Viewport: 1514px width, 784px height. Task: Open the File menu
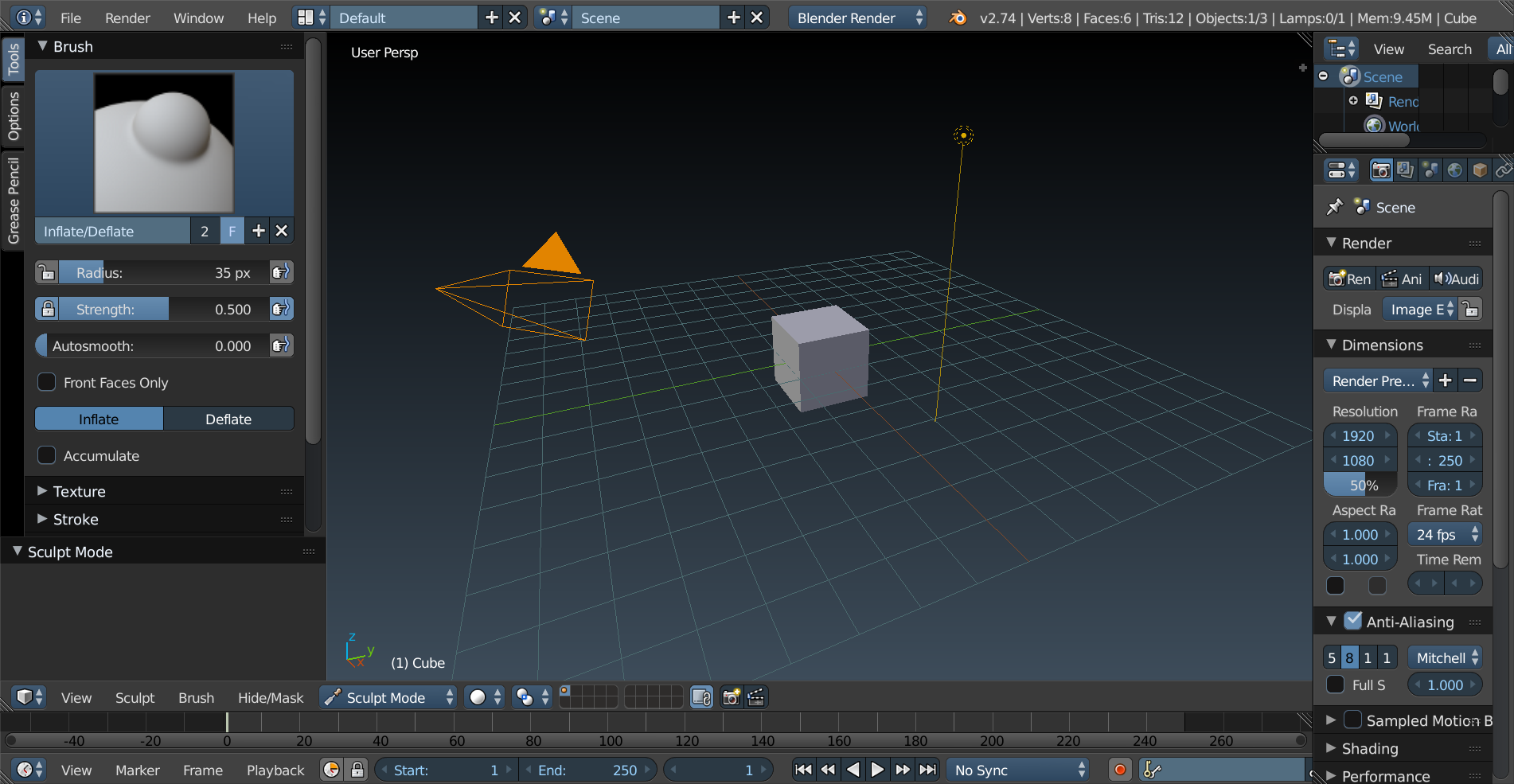coord(71,18)
